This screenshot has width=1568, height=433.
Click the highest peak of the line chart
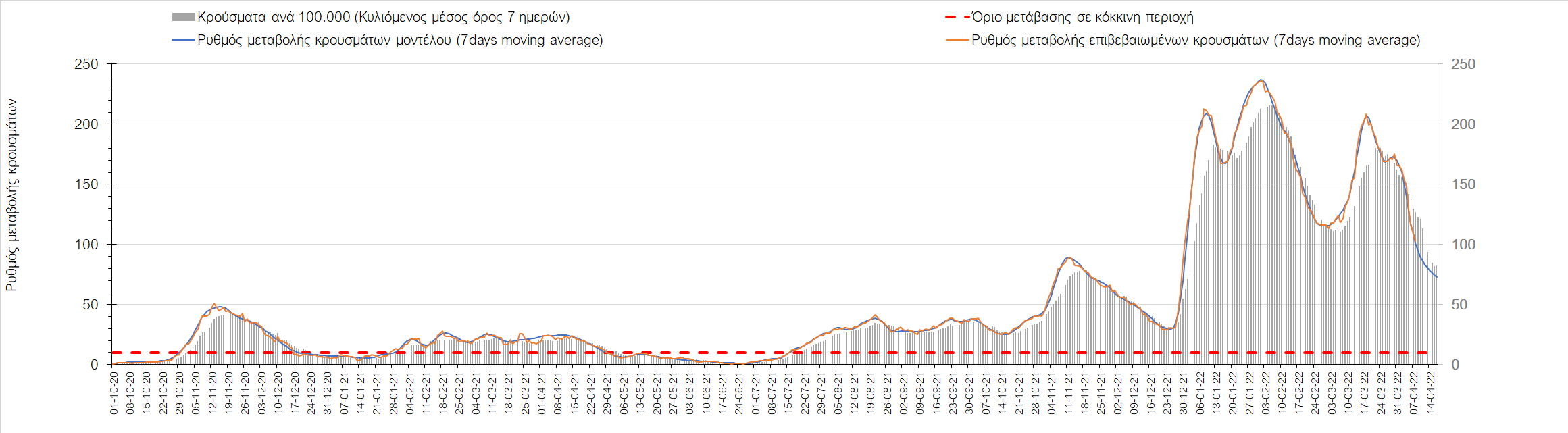1261,80
